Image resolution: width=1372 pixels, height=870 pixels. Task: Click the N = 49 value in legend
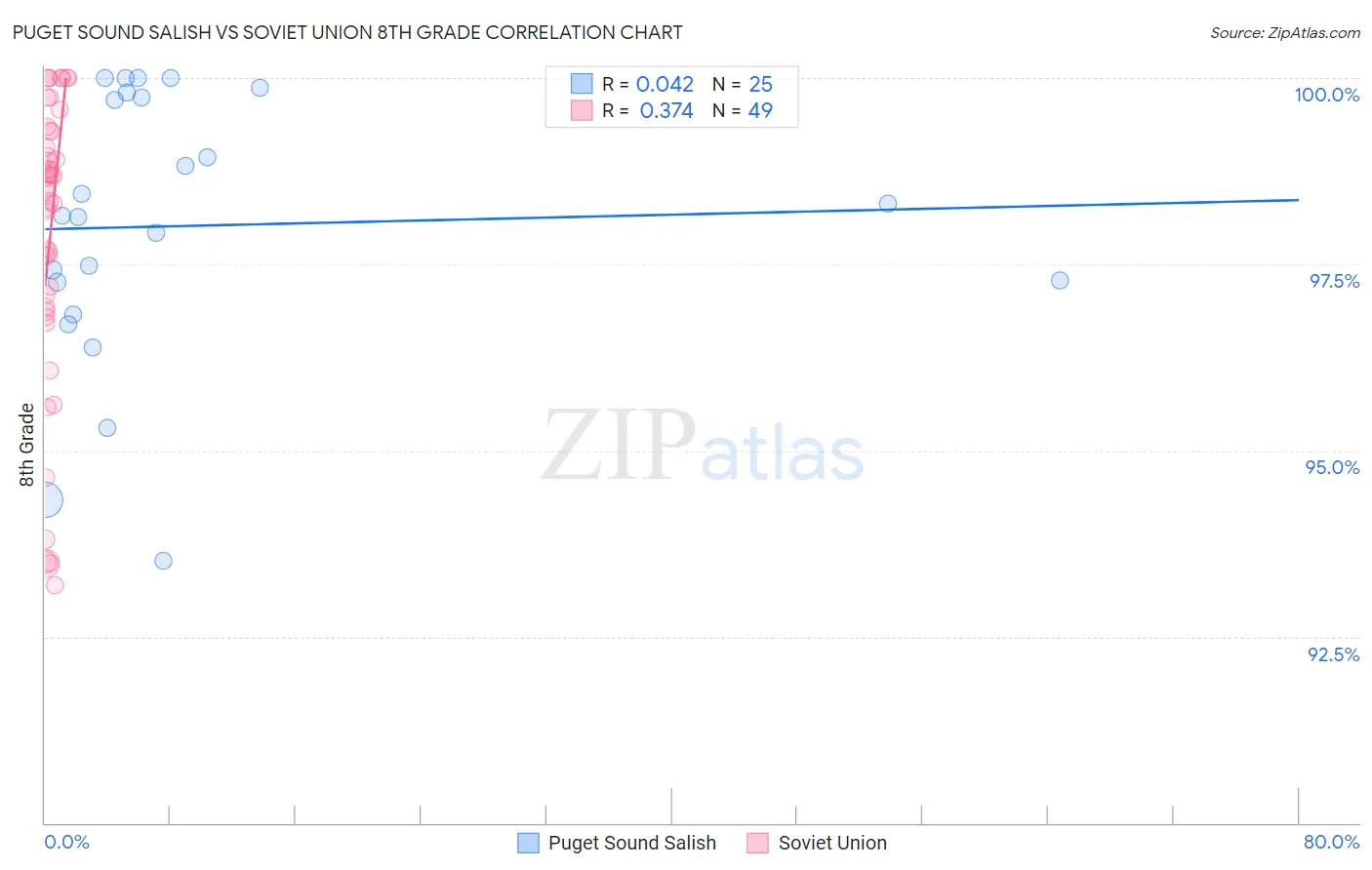(x=743, y=110)
